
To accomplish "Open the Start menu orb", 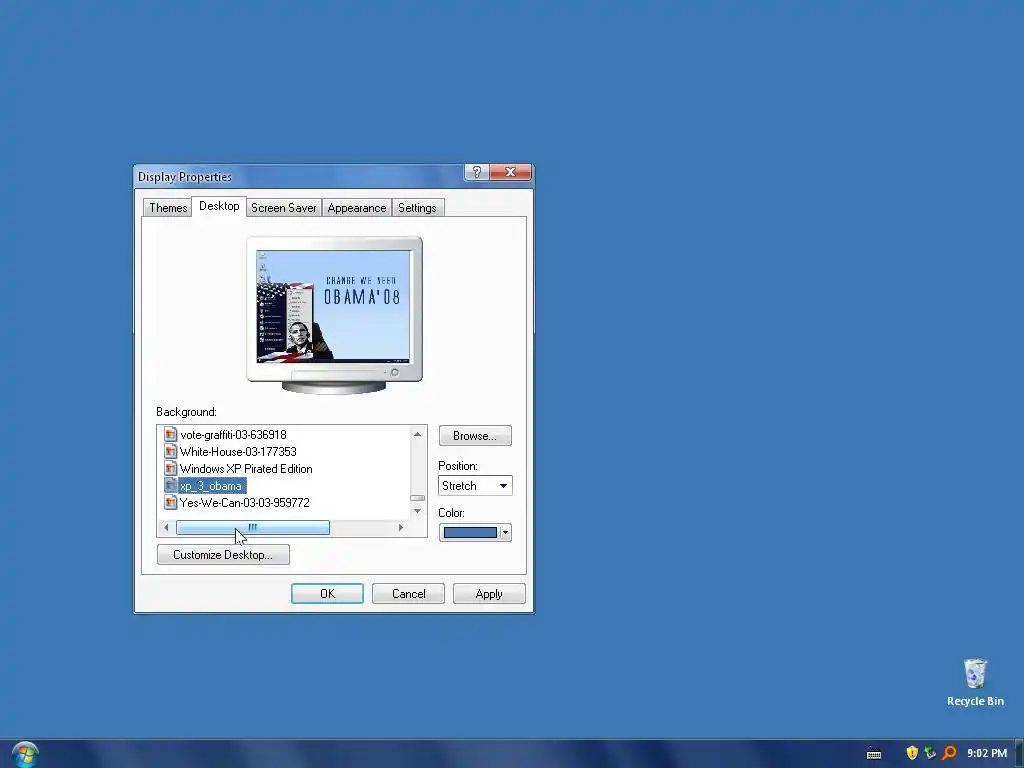I will coord(25,754).
